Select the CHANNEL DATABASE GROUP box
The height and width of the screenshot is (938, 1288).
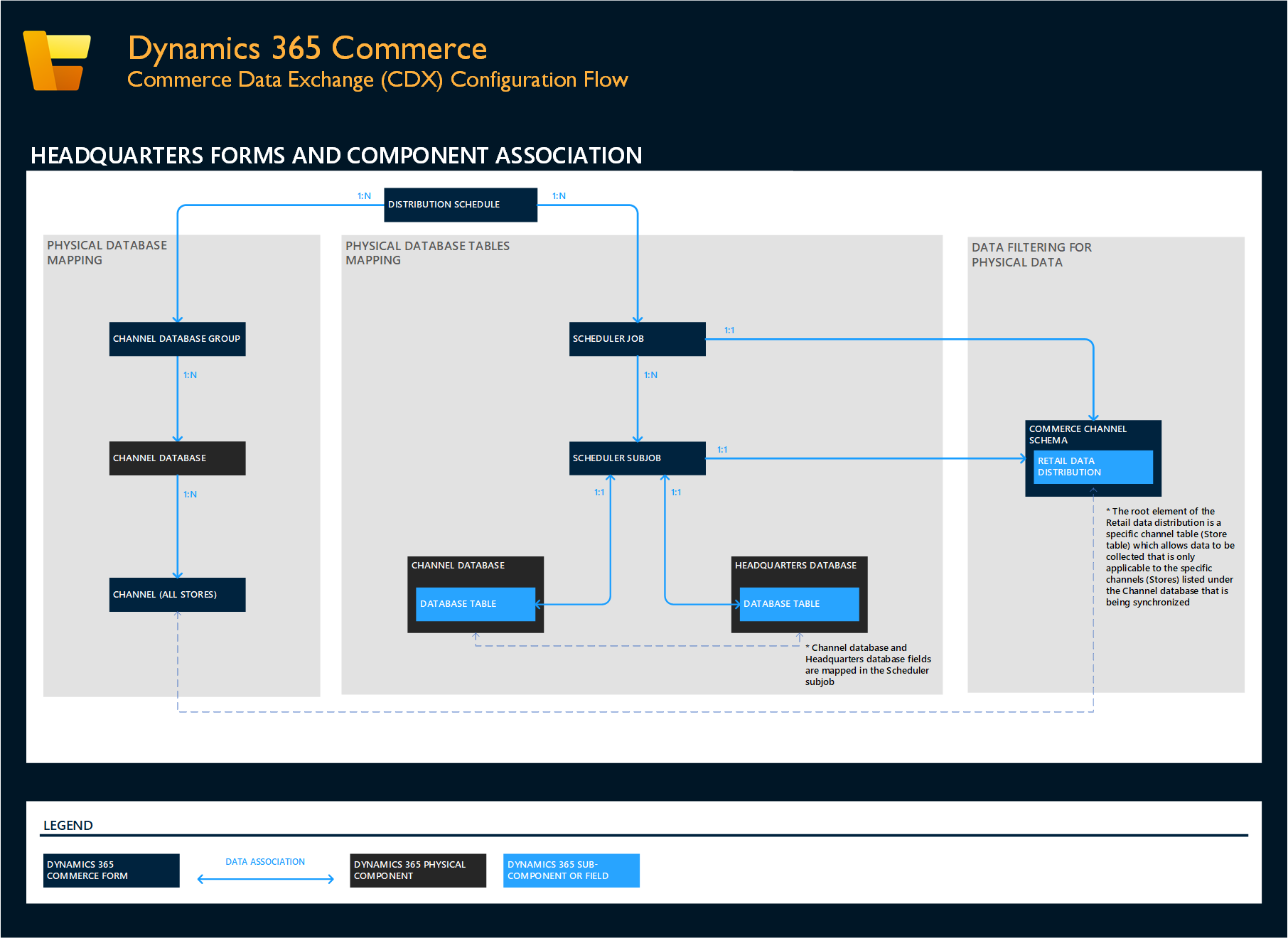coord(177,339)
